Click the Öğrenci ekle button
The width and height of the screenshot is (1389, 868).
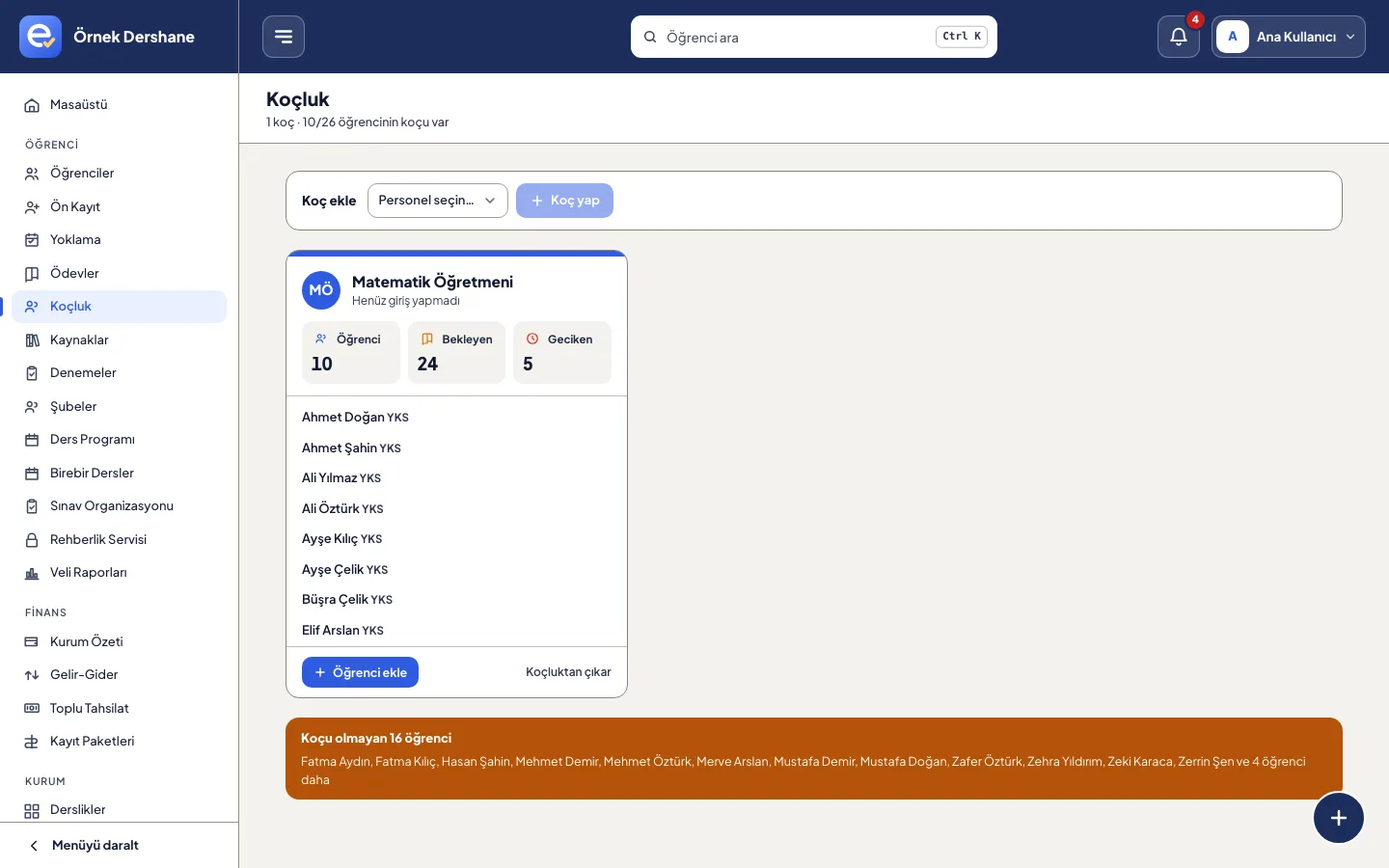[360, 672]
